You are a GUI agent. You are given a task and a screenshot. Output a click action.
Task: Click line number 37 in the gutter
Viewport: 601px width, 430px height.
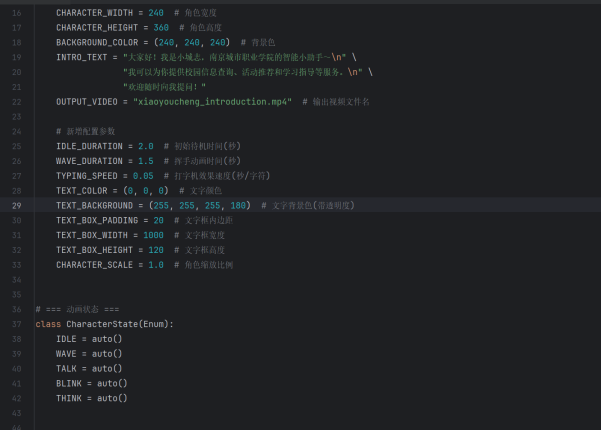pyautogui.click(x=16, y=324)
